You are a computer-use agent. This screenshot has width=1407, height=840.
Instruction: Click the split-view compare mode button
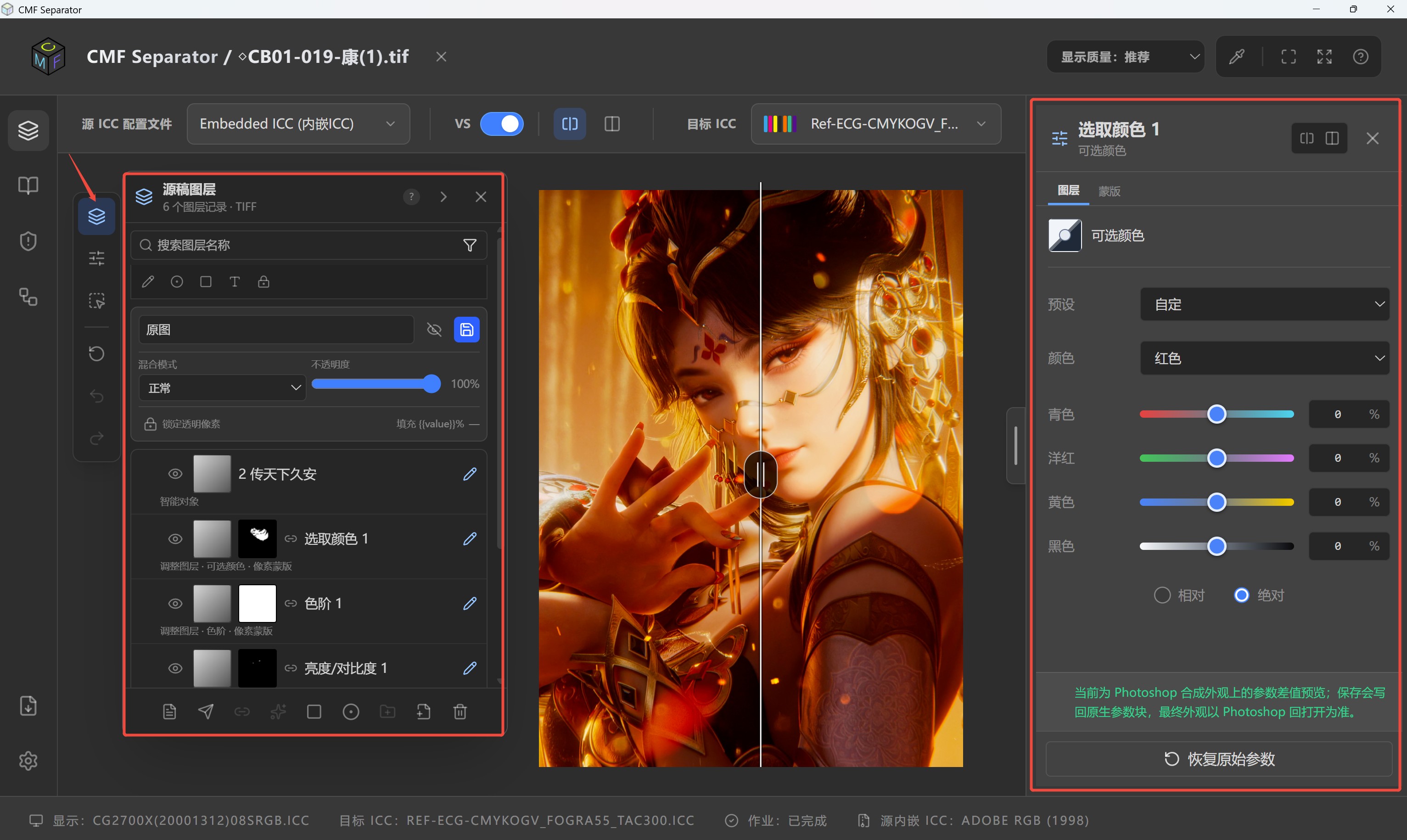(x=570, y=124)
